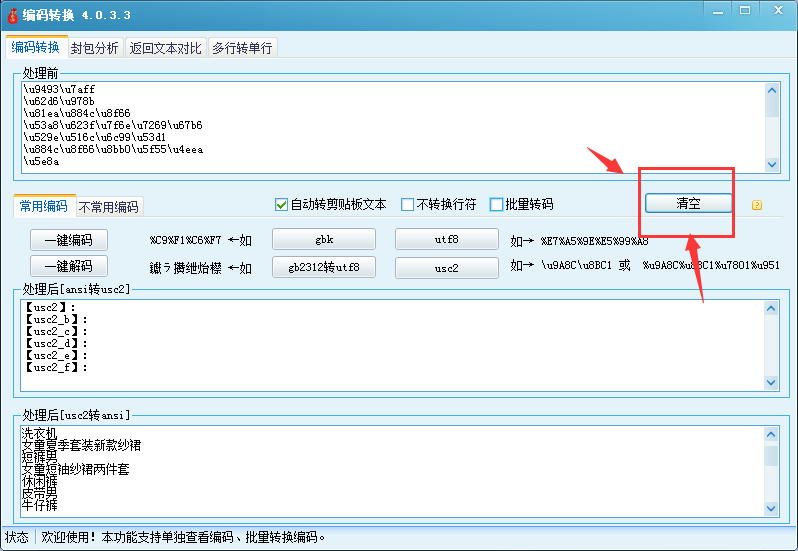Switch to 不常用编码 sub-tab

(110, 207)
